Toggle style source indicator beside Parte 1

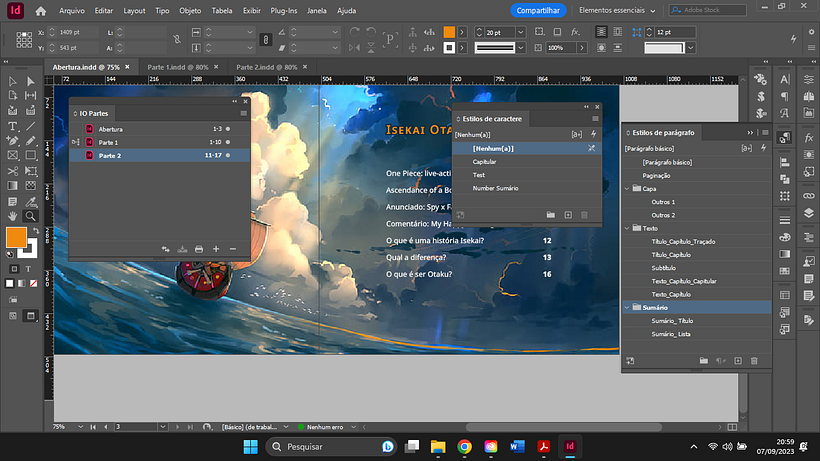(x=75, y=142)
